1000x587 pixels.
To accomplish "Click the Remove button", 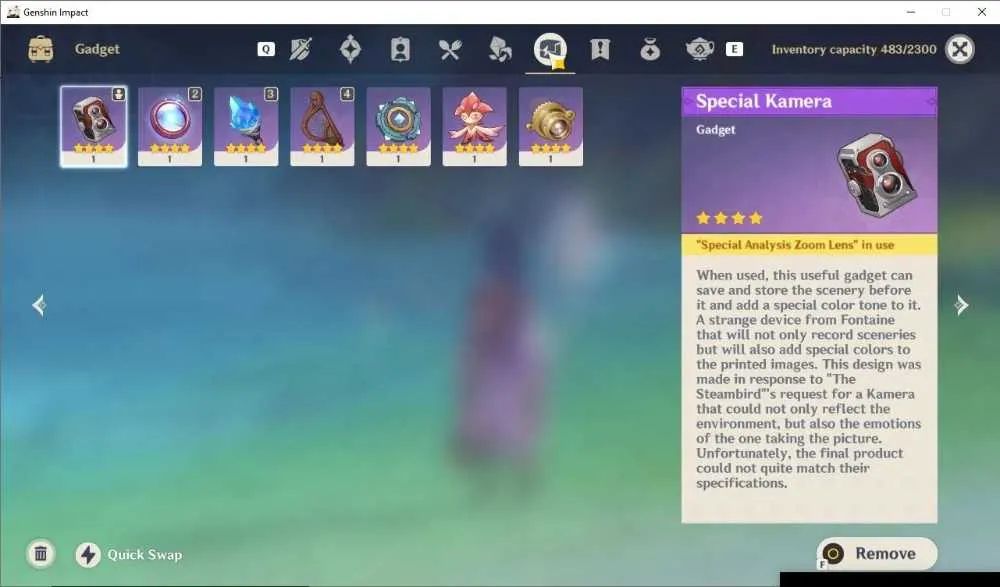I will point(878,553).
